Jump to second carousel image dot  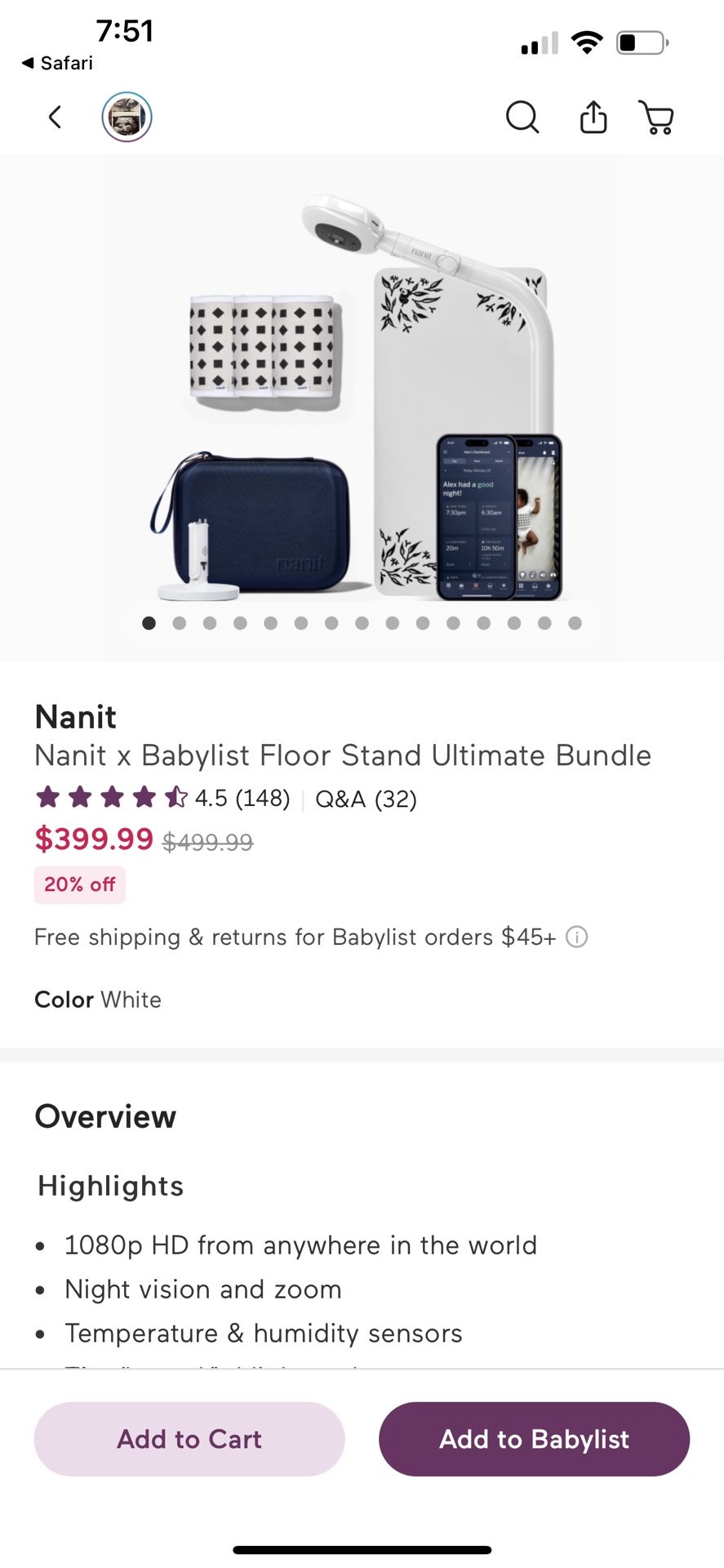[180, 623]
